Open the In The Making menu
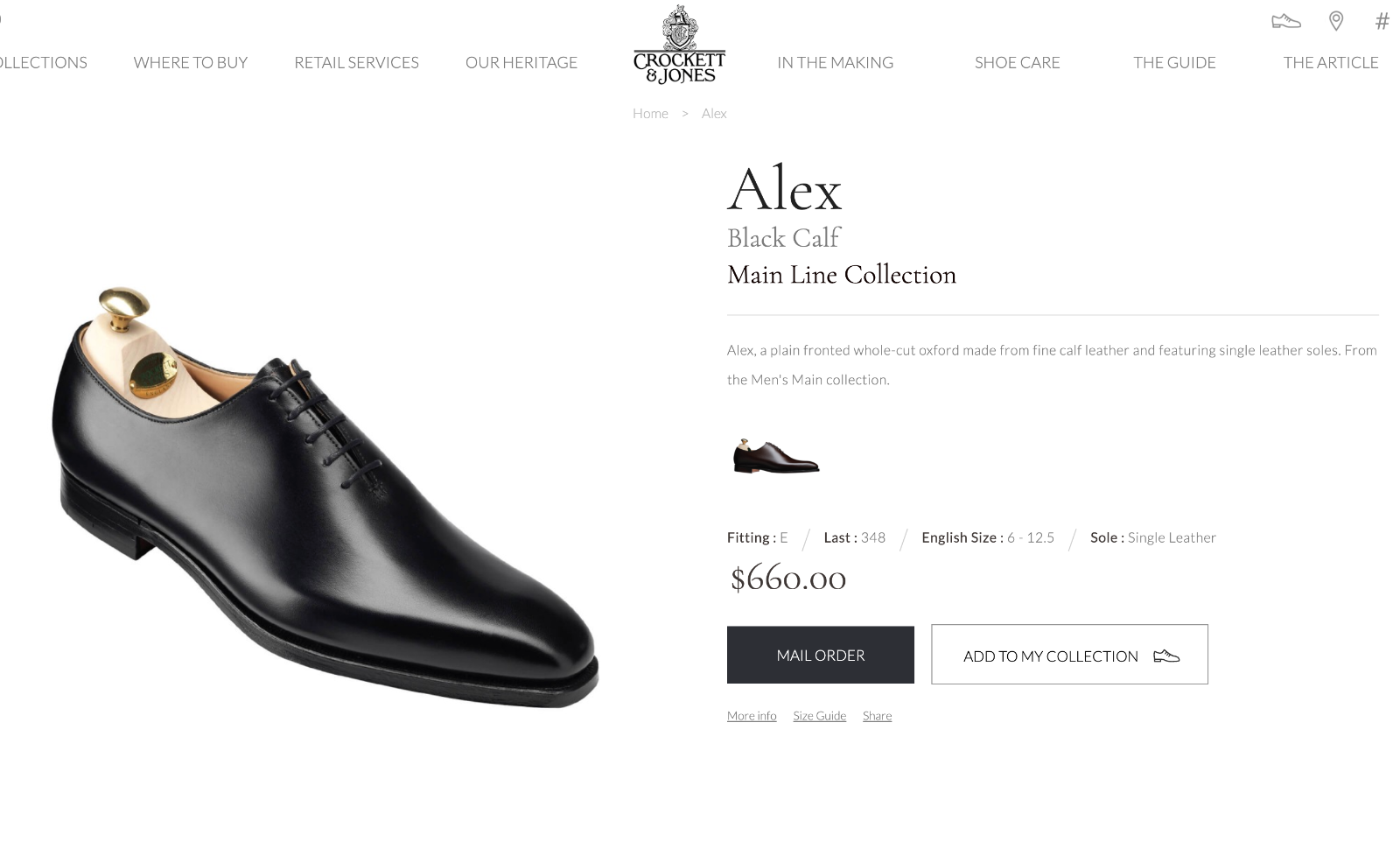 click(x=835, y=62)
